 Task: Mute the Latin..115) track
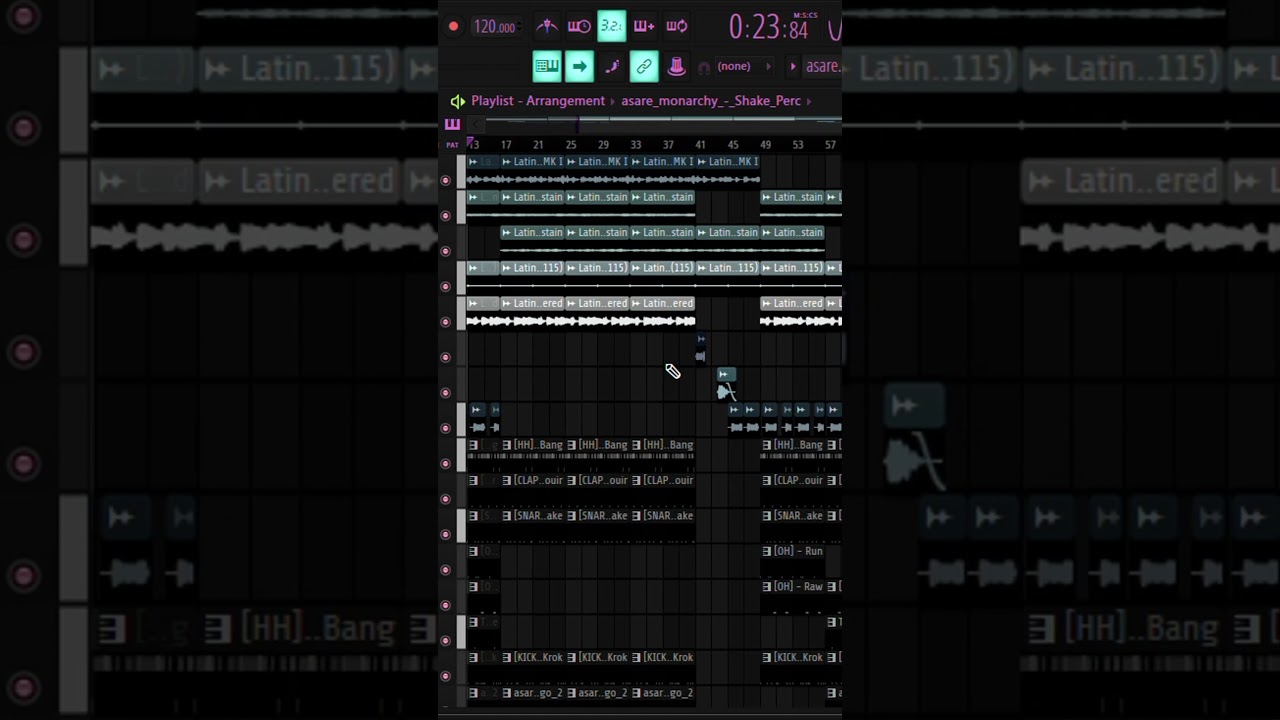point(446,286)
